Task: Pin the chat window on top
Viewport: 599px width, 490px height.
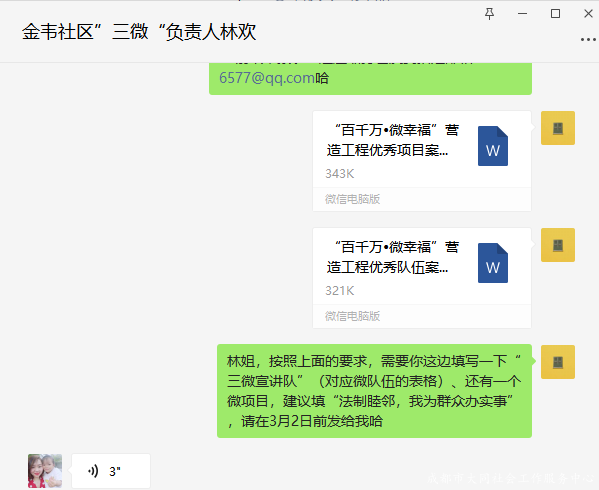Action: coord(489,14)
